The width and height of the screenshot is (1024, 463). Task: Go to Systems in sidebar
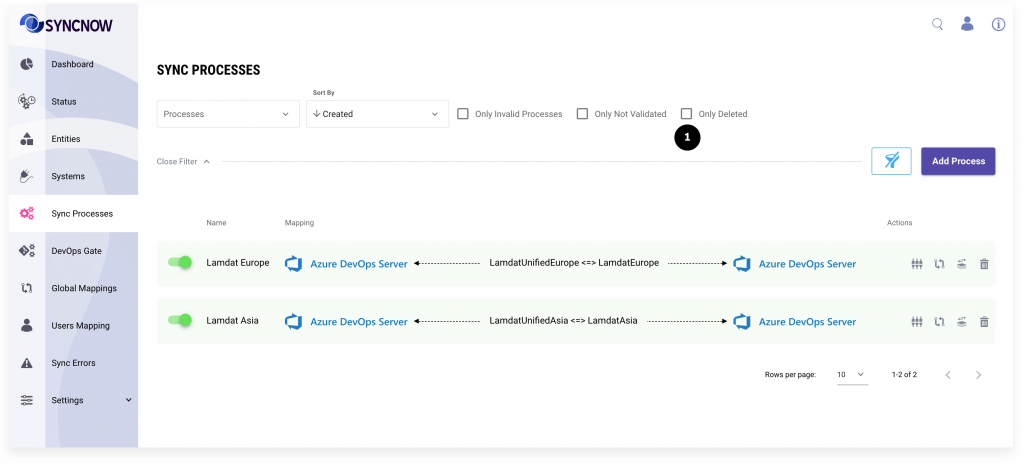click(x=68, y=176)
